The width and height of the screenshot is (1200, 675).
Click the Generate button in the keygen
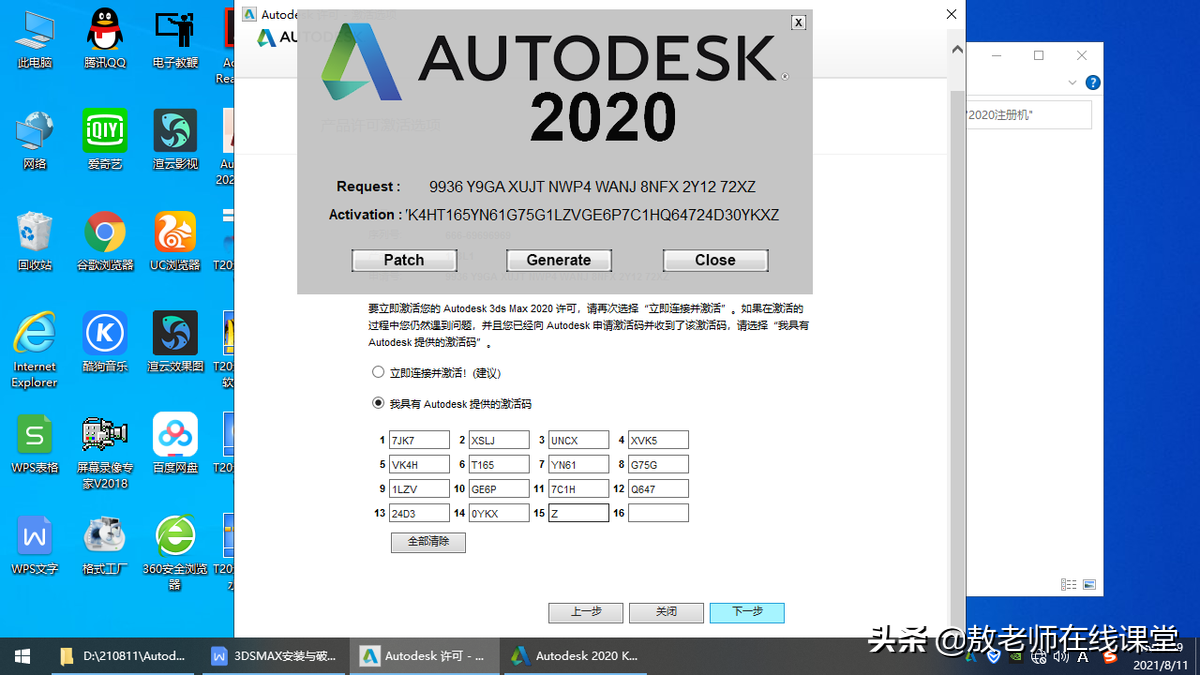point(558,259)
